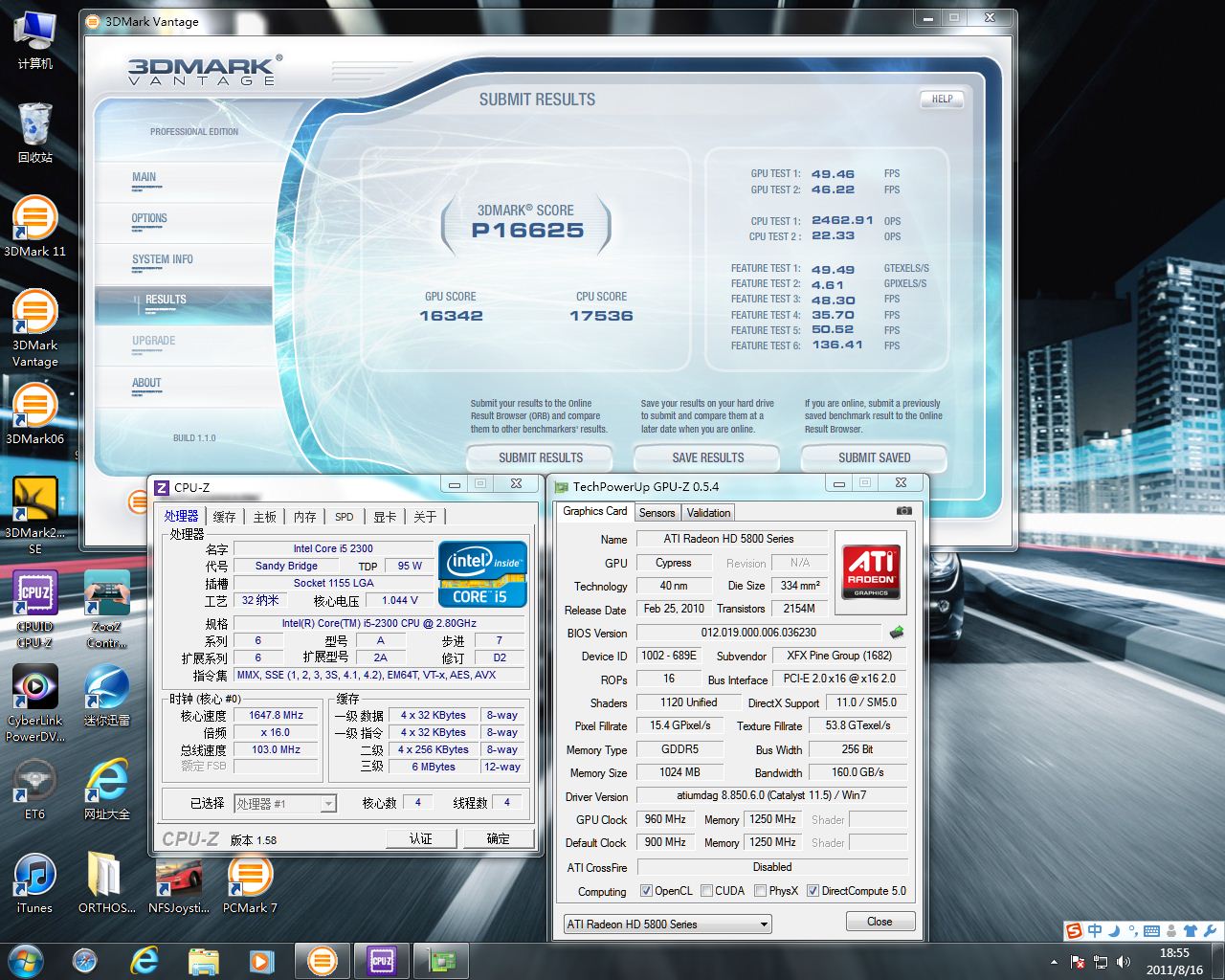This screenshot has height=980, width=1225.
Task: Open the Computer (计算机) desktop icon
Action: [x=34, y=40]
